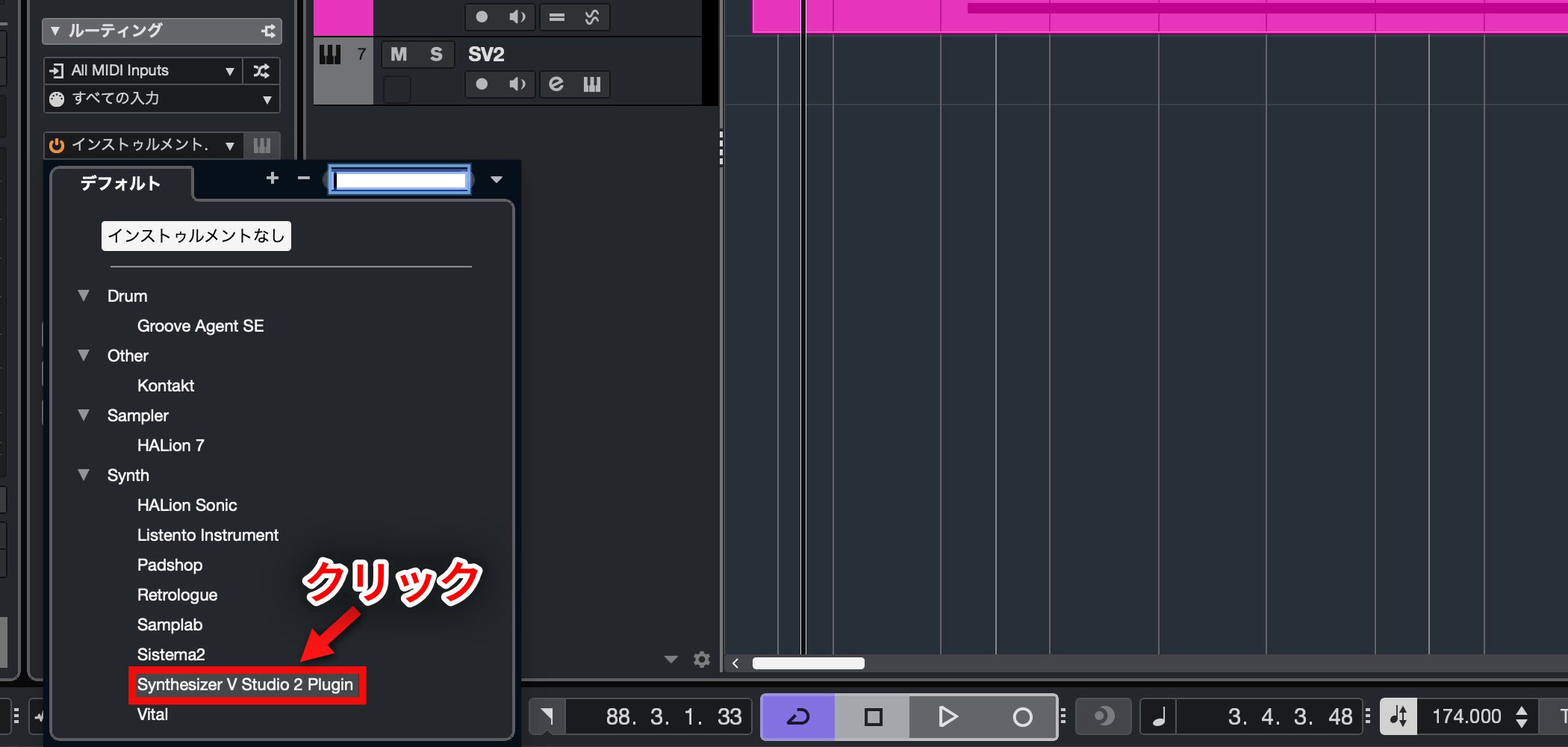Collapse the ルーティング section
Screen dimensions: 1568x747
[x=55, y=31]
